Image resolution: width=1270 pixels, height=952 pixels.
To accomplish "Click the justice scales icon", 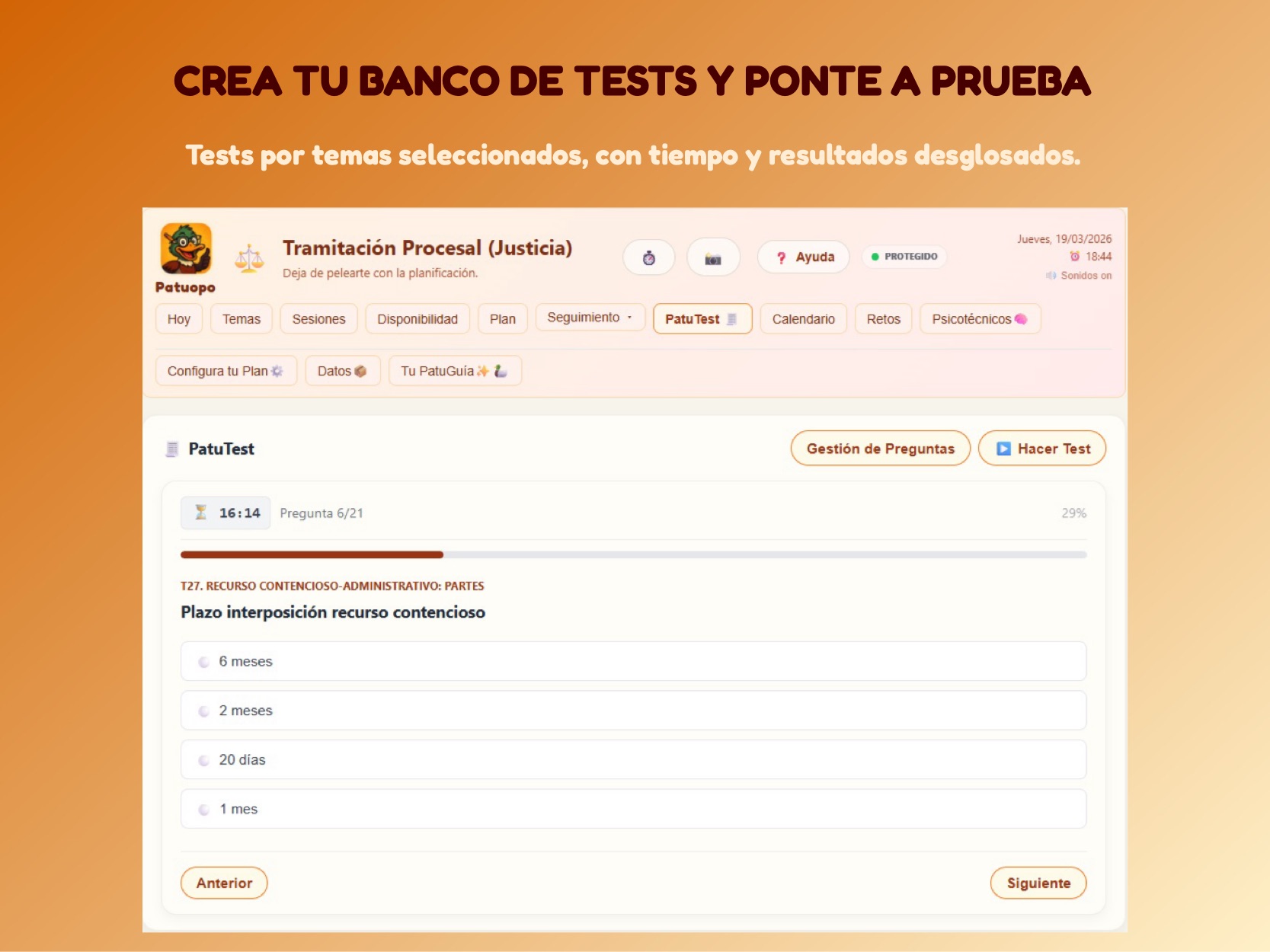I will point(249,259).
